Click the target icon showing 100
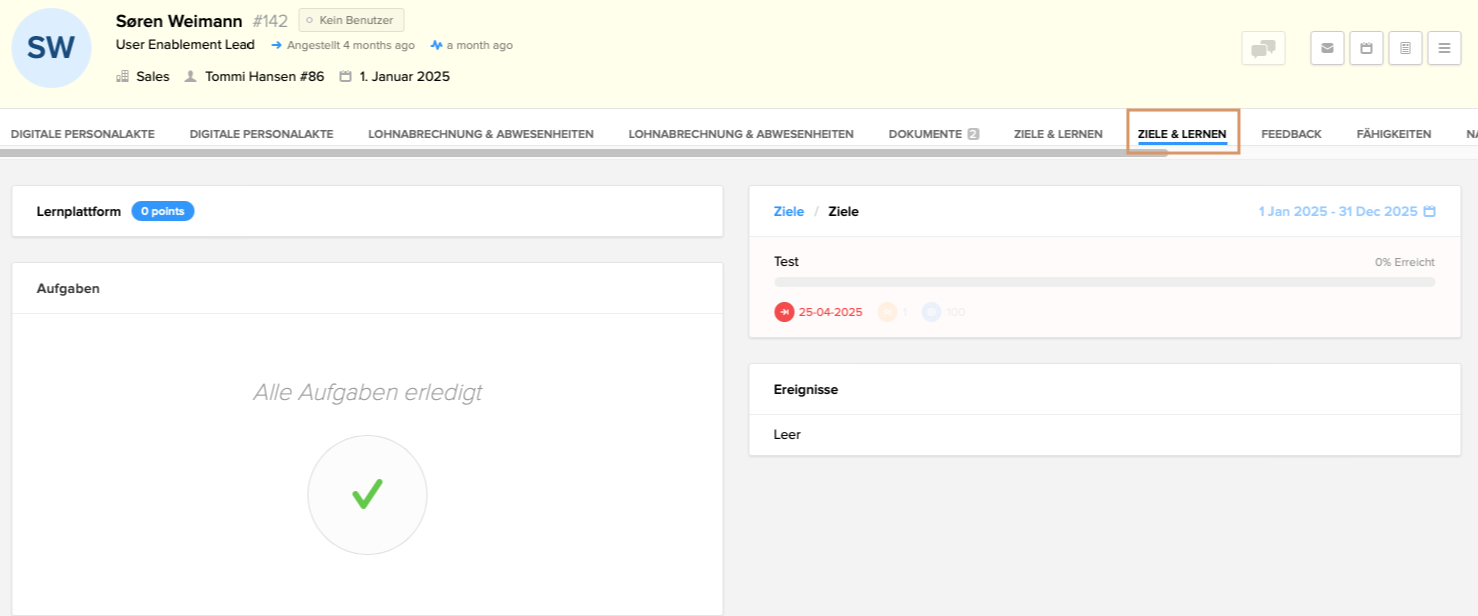This screenshot has width=1478, height=616. (932, 312)
